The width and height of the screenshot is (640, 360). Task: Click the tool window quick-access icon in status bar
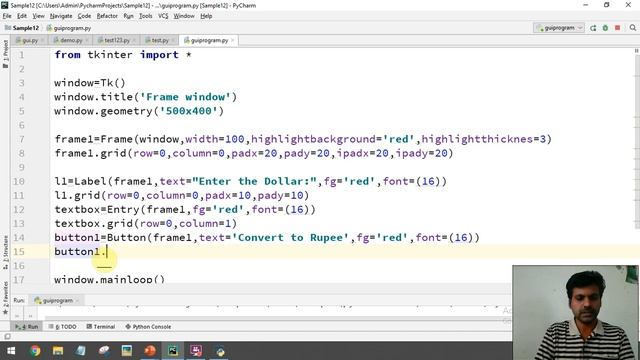[7, 336]
